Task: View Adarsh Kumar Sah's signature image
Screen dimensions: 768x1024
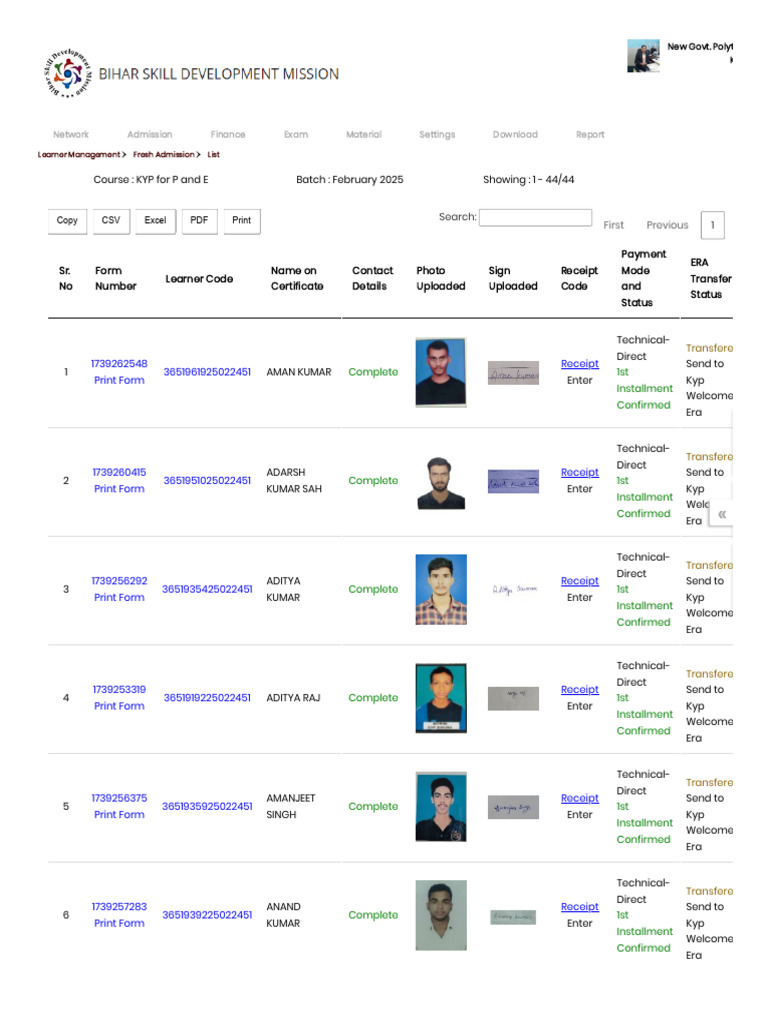Action: coord(513,481)
